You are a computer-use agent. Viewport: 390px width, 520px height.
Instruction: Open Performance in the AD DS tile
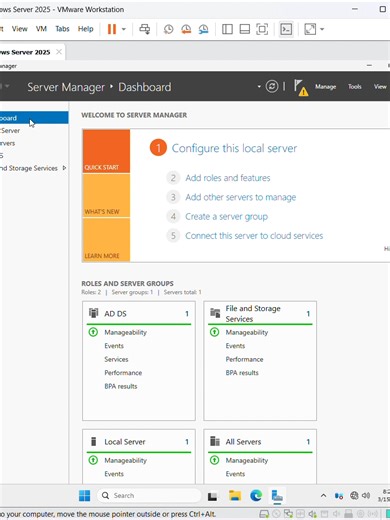pos(123,373)
